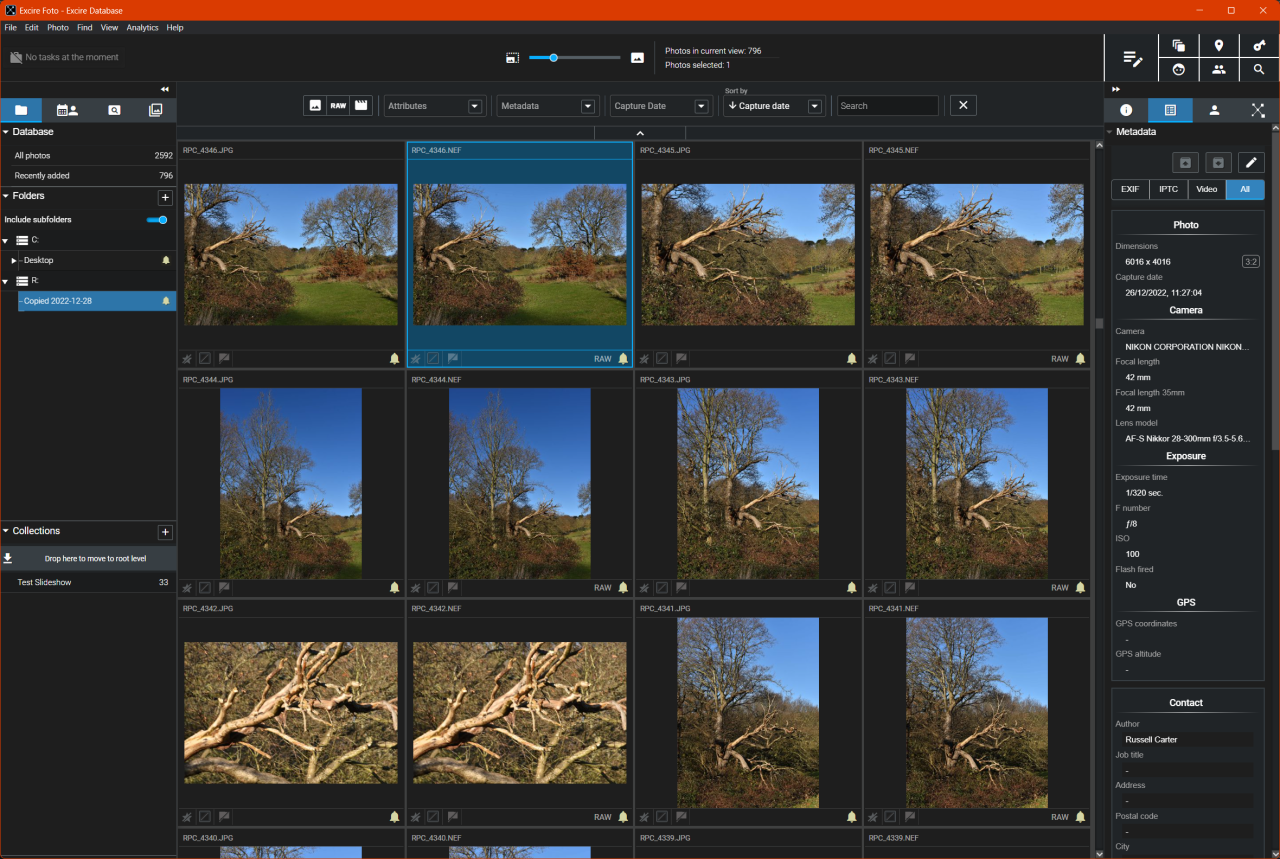1280x859 pixels.
Task: Click the Author field Russell Carter
Action: (x=1184, y=739)
